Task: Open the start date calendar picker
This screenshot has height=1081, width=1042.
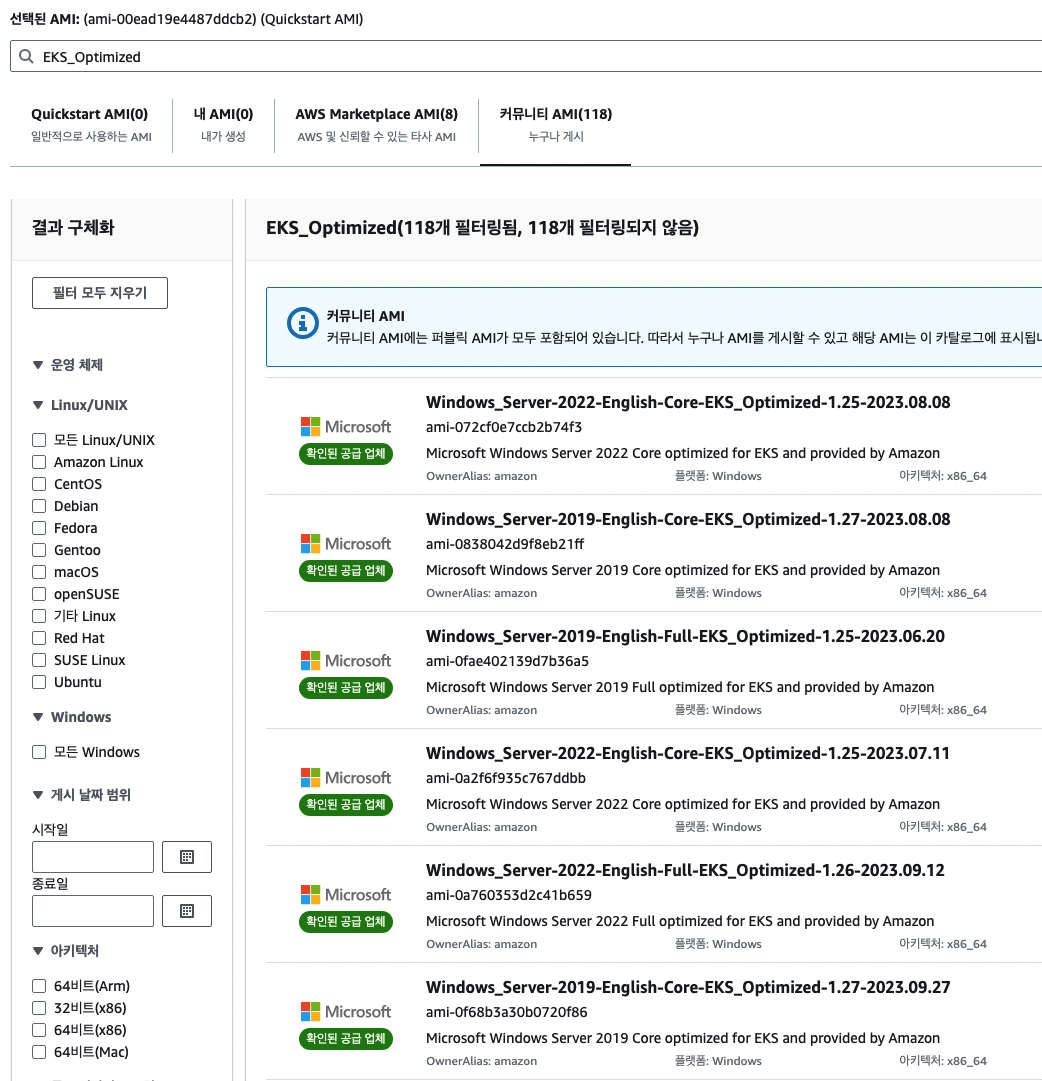Action: point(187,857)
